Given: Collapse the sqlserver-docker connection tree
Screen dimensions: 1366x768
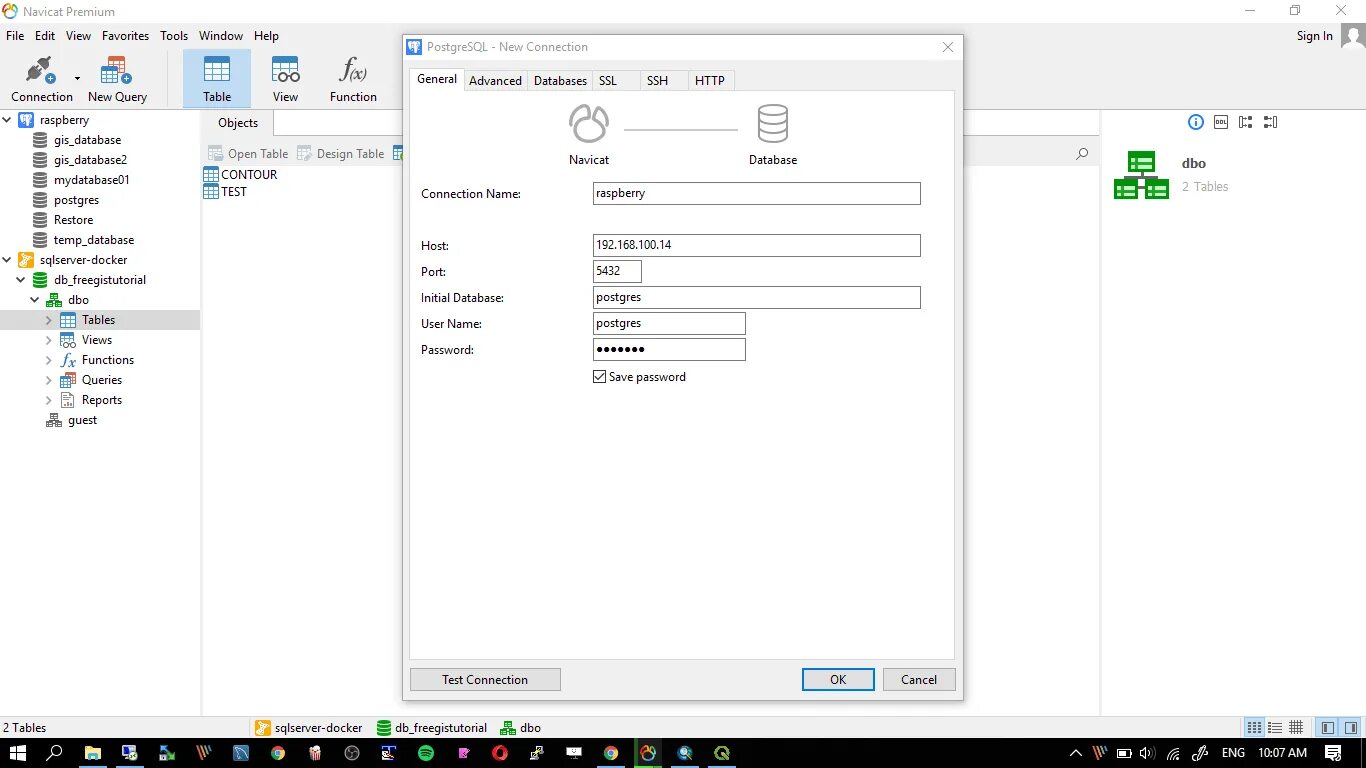Looking at the screenshot, I should pyautogui.click(x=7, y=260).
